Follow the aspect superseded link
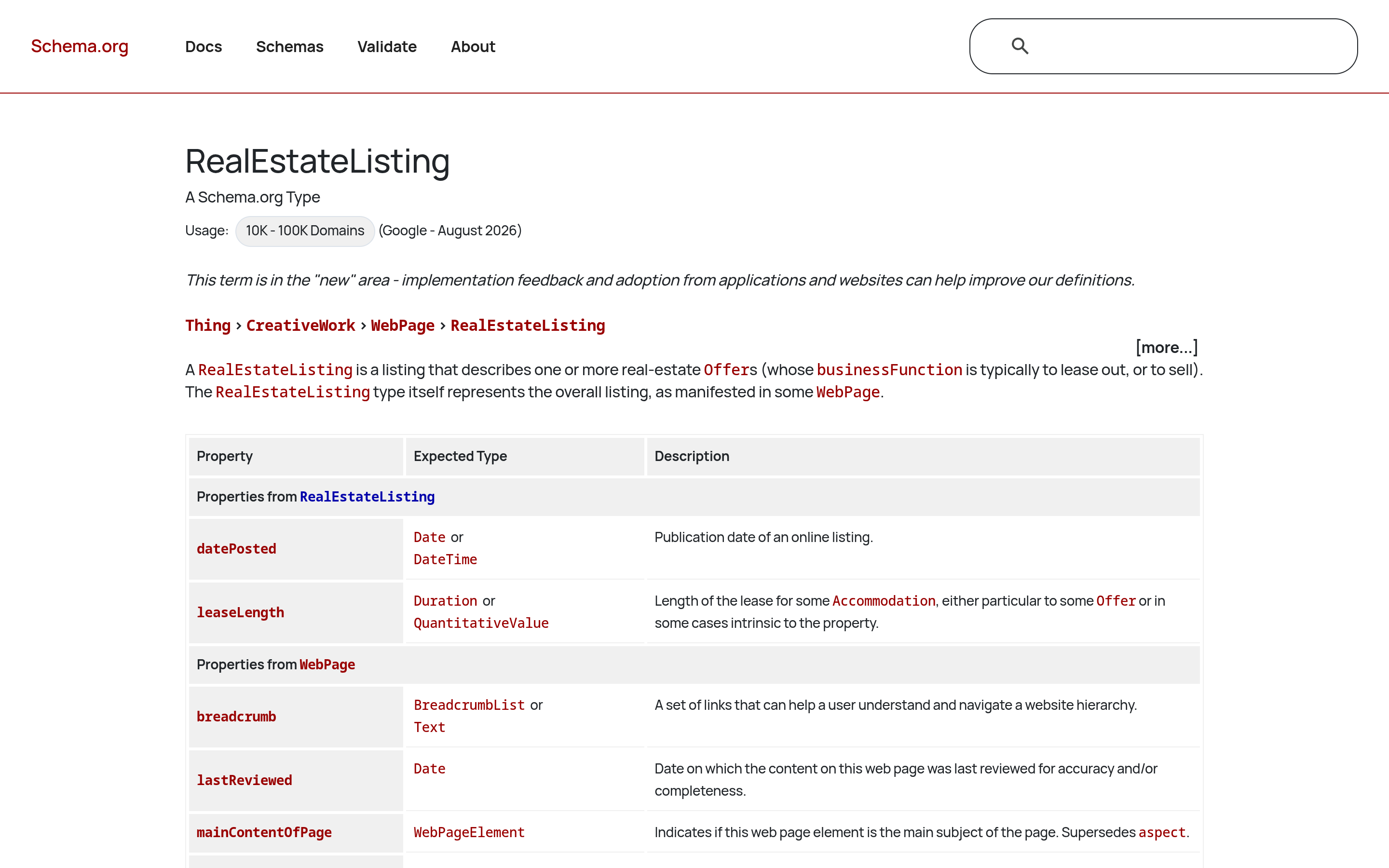 tap(1162, 832)
